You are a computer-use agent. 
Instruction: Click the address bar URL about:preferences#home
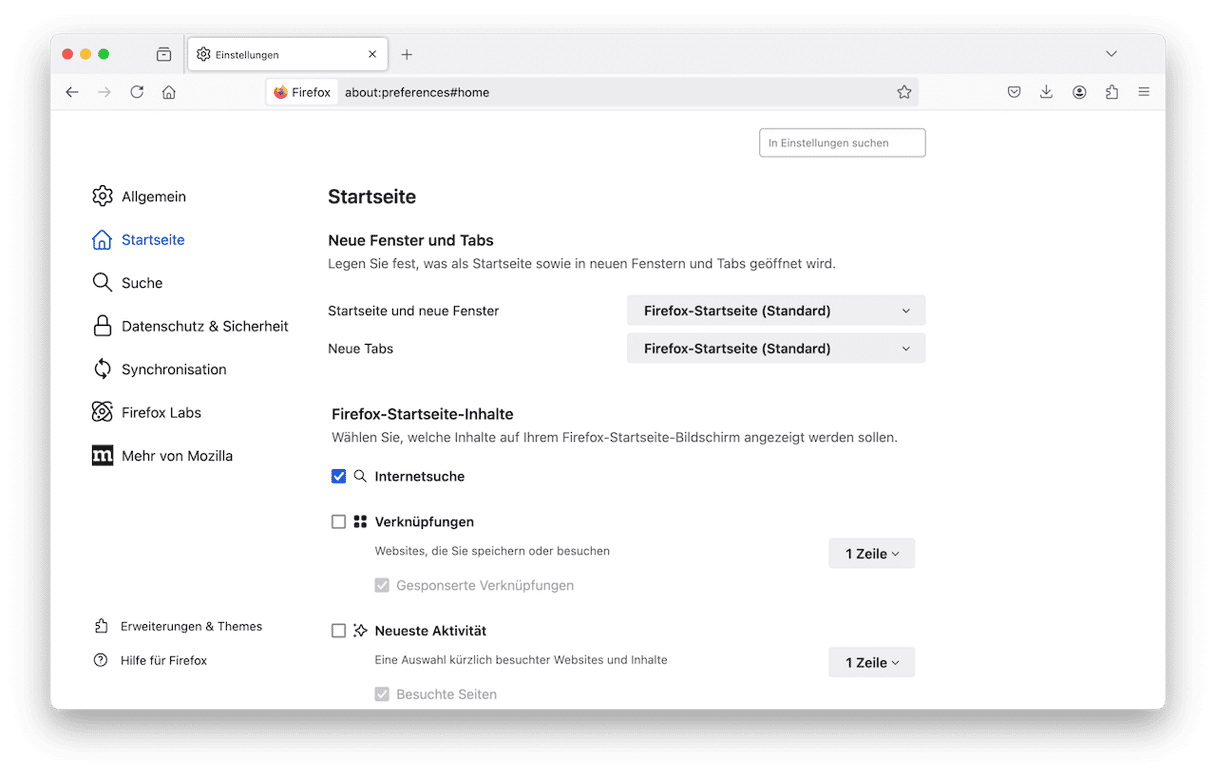click(417, 92)
